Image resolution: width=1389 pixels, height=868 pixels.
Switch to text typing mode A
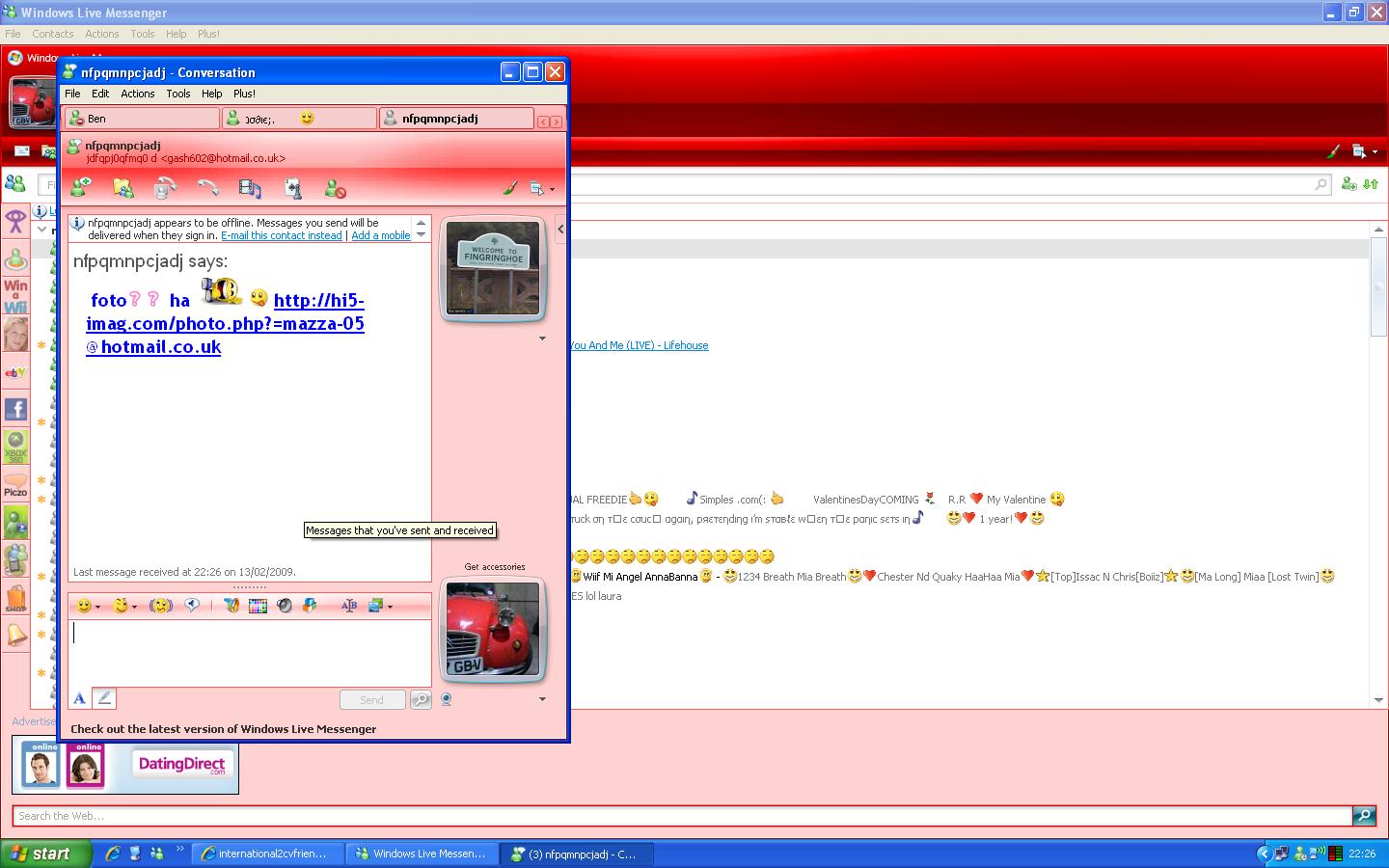[x=80, y=698]
